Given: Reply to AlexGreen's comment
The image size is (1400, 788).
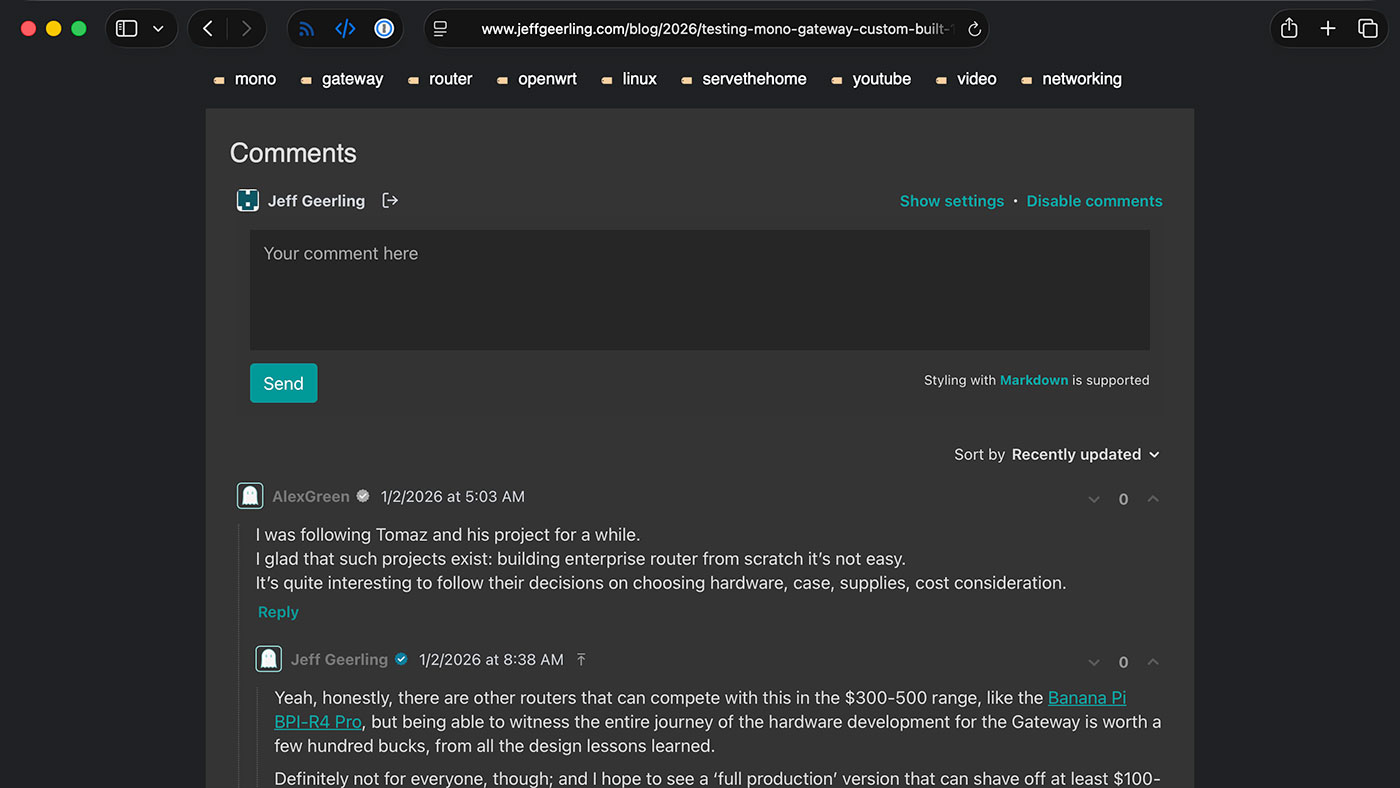Looking at the screenshot, I should tap(278, 612).
